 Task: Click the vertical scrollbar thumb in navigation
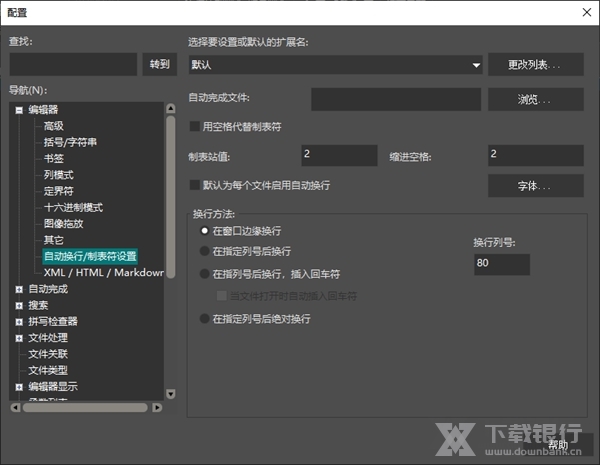[171, 197]
